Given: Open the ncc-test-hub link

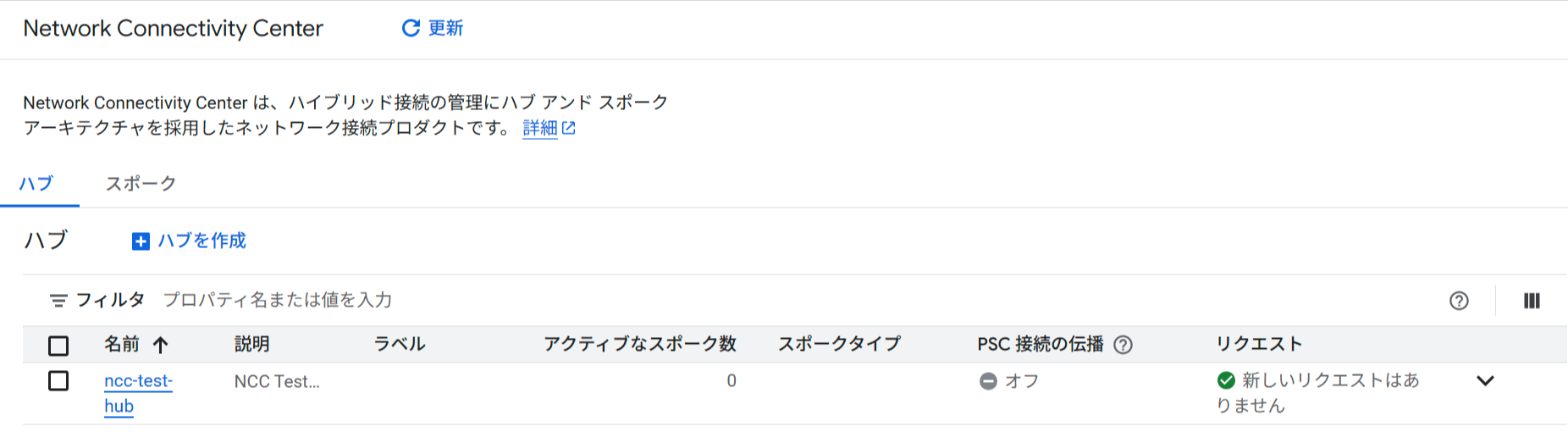Looking at the screenshot, I should click(138, 382).
